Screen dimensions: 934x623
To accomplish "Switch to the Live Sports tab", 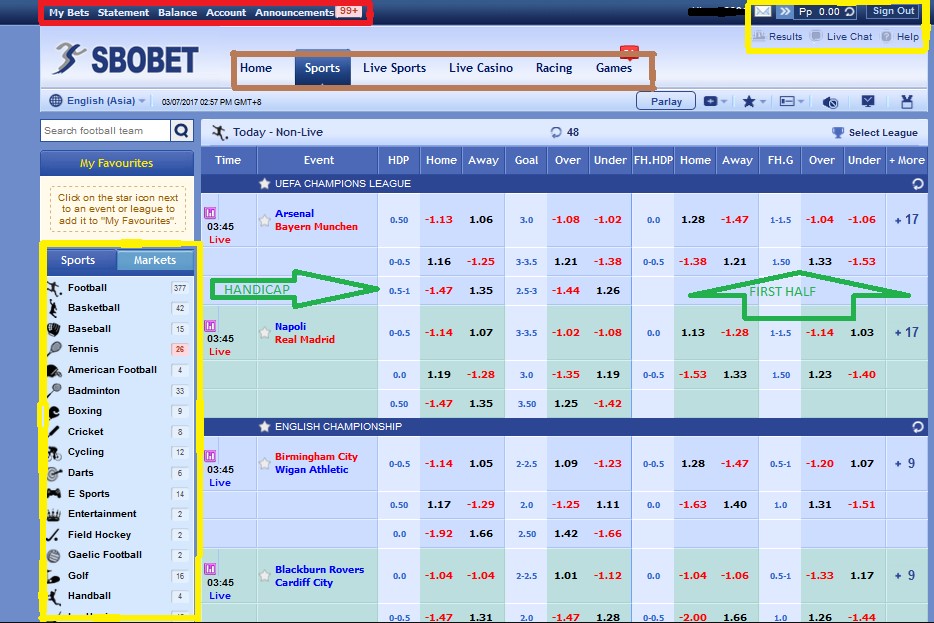I will coord(394,68).
